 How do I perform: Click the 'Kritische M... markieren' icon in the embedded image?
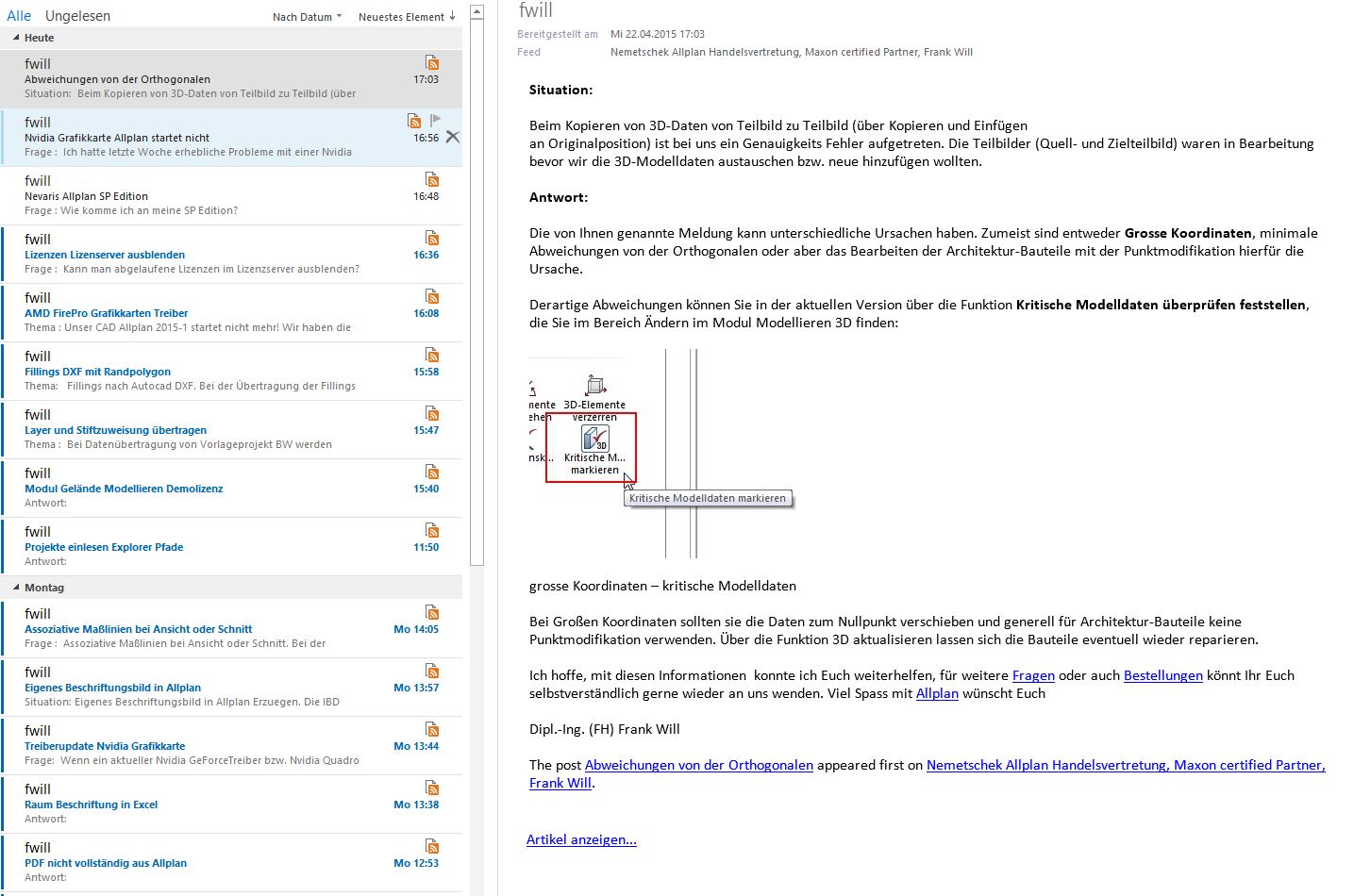(594, 440)
